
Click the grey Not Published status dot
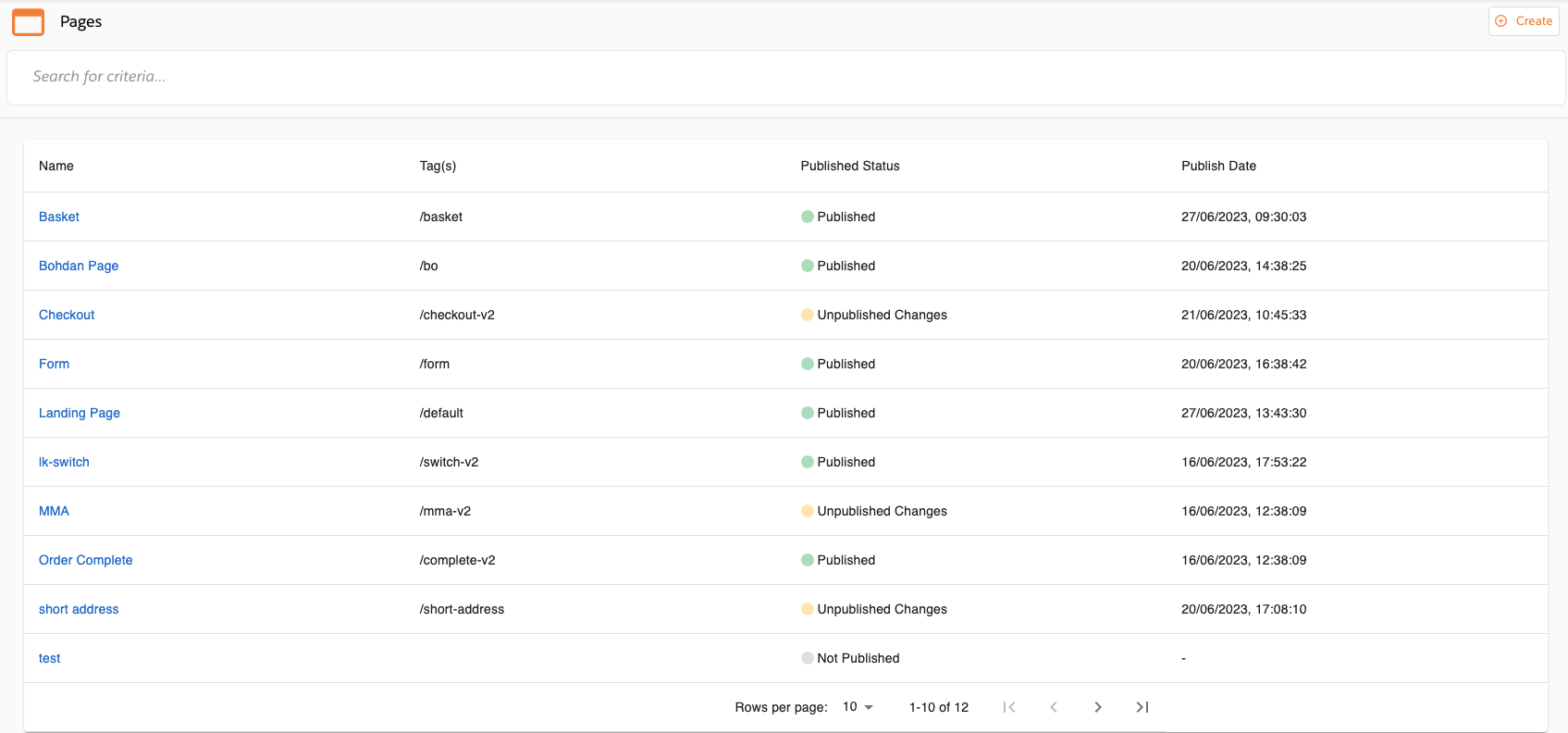click(808, 658)
